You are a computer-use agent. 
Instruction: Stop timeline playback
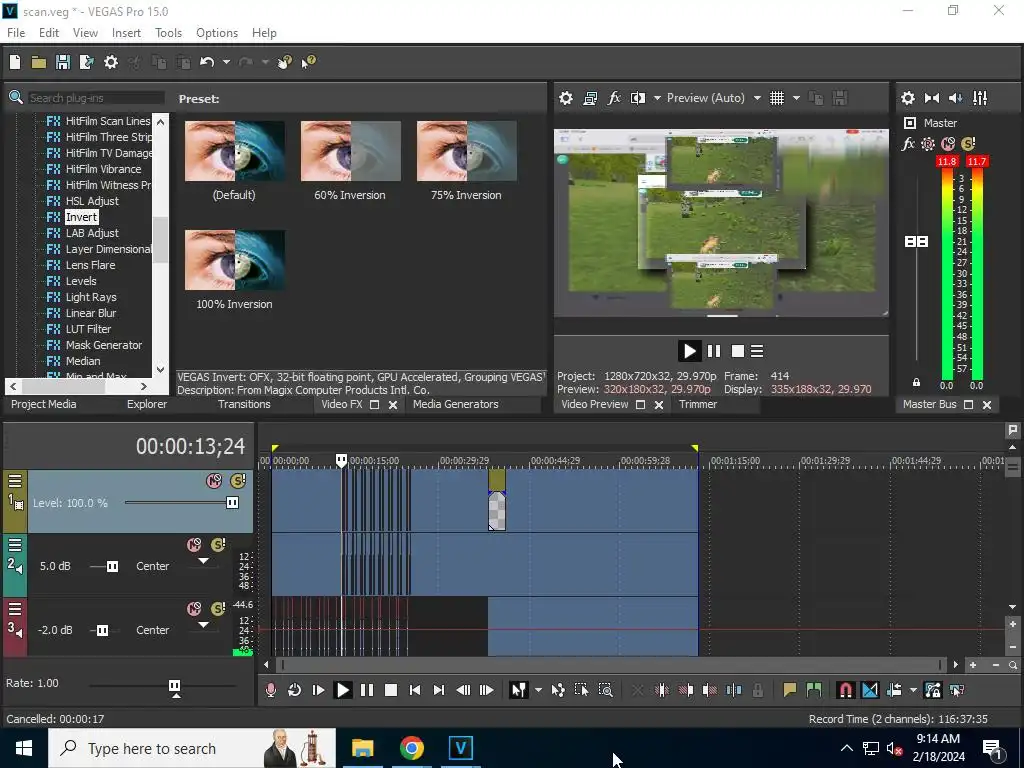coord(391,690)
